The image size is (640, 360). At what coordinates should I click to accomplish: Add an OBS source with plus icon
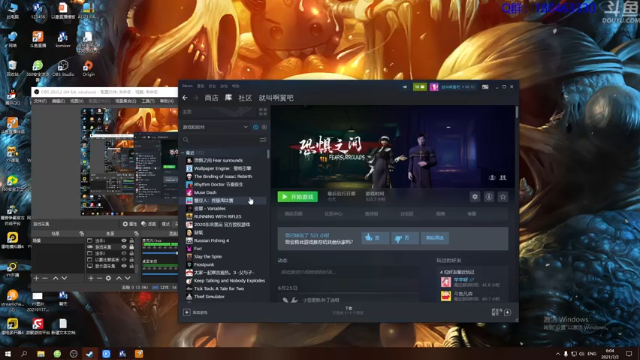(91, 278)
